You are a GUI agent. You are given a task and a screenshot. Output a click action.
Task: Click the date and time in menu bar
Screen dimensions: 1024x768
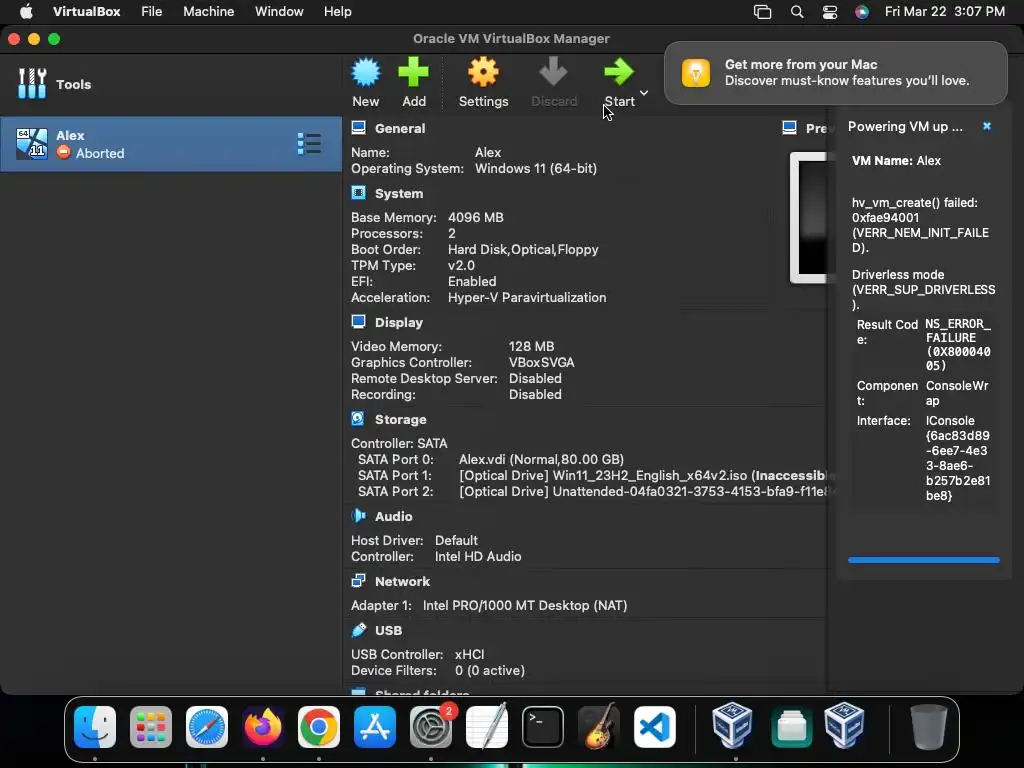[944, 11]
